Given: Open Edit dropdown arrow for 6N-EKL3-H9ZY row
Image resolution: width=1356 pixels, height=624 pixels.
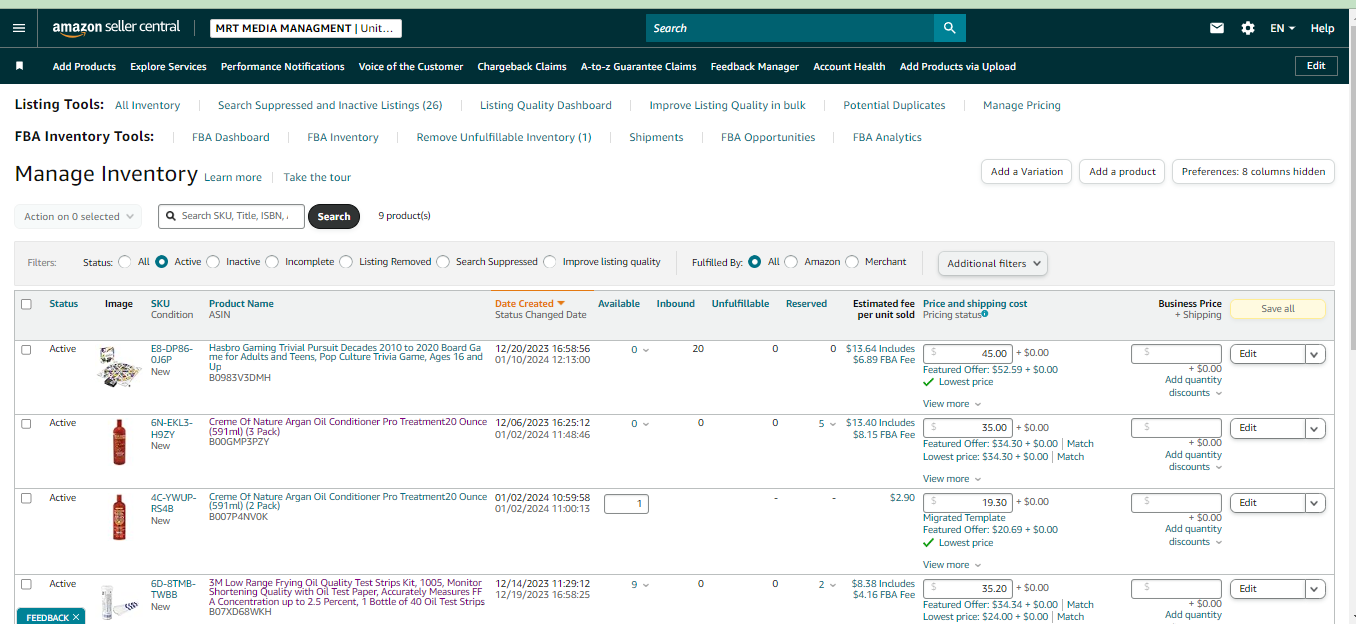Looking at the screenshot, I should tap(1315, 428).
